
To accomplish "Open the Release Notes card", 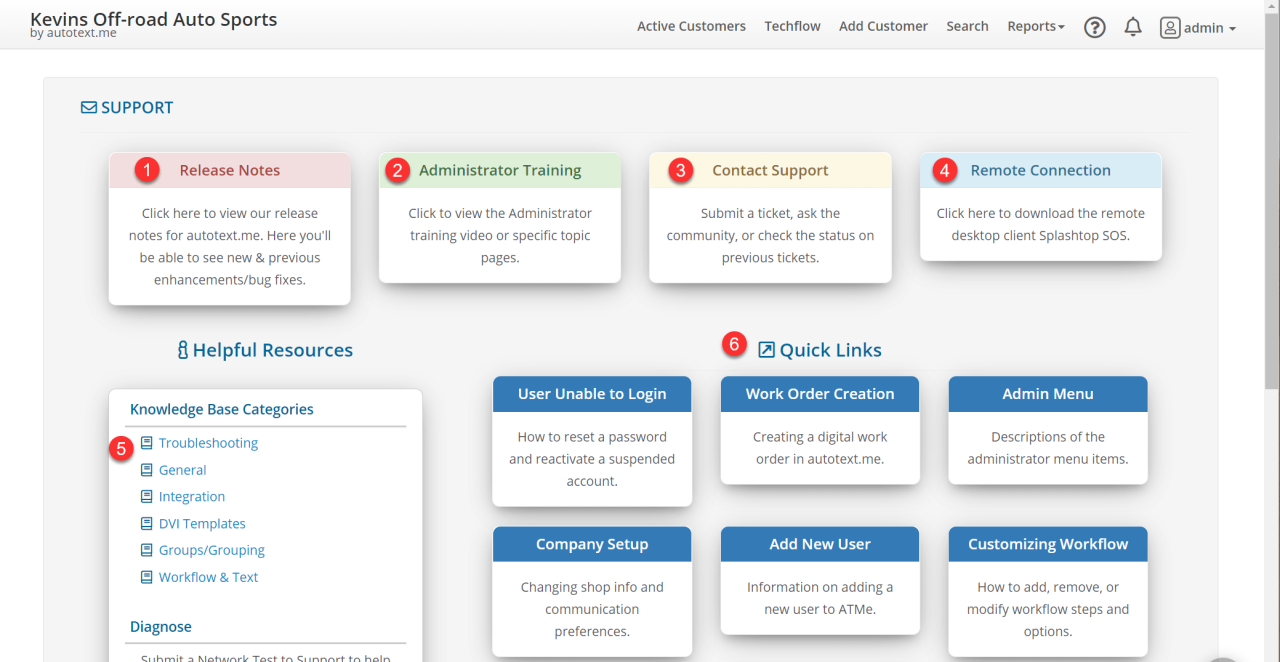I will coord(230,228).
